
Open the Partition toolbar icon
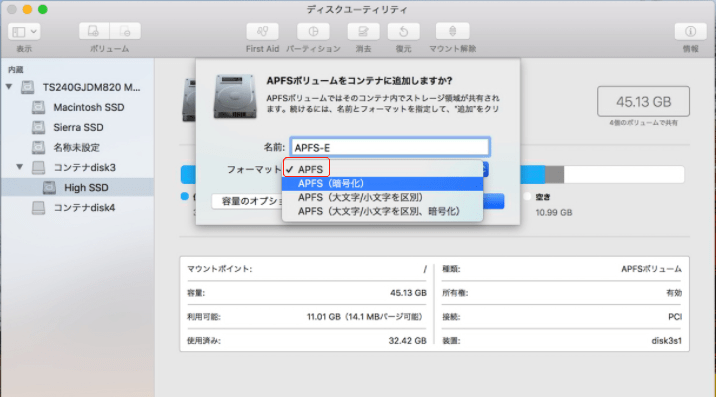pos(313,31)
